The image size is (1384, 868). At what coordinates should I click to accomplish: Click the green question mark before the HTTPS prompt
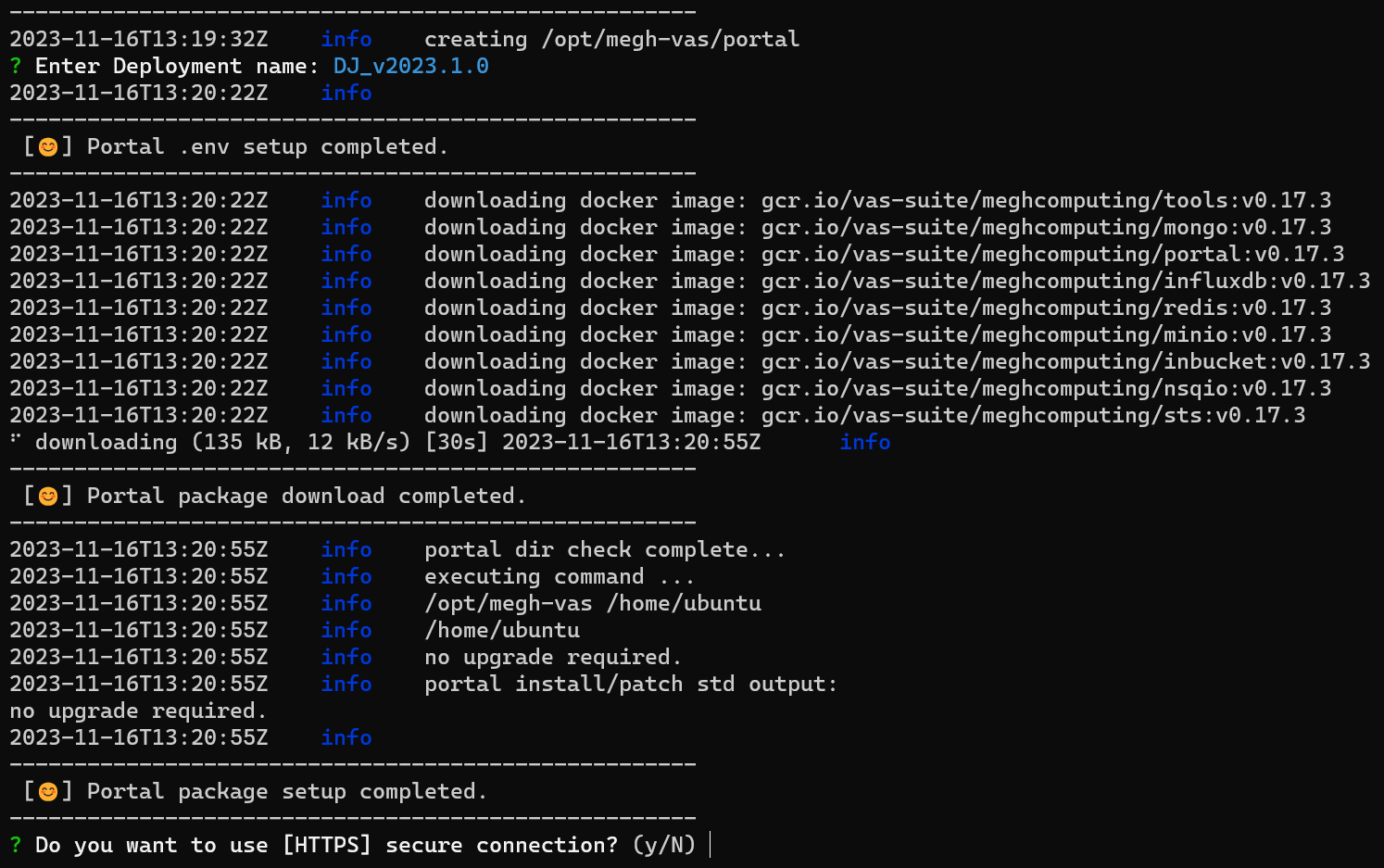(x=16, y=846)
